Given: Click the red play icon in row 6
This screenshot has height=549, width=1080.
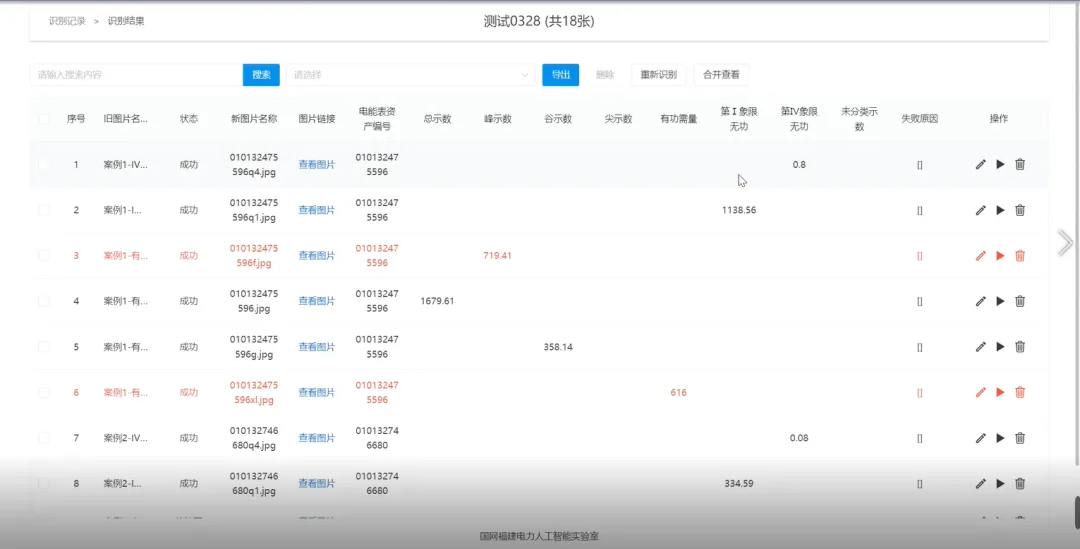Looking at the screenshot, I should [x=1000, y=393].
